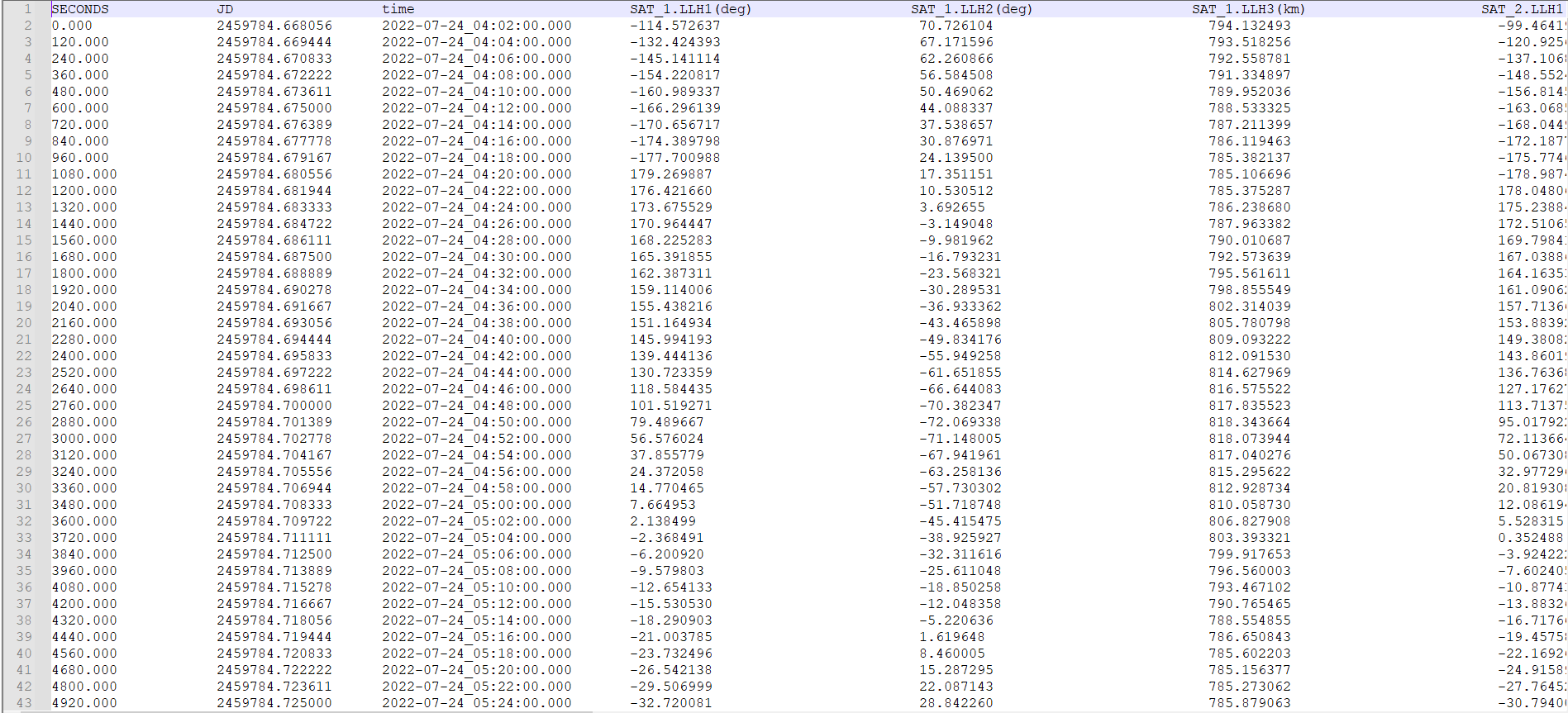Screen dimensions: 1568x713
Task: Click the LLH3 value 818.343664
Action: (1249, 422)
